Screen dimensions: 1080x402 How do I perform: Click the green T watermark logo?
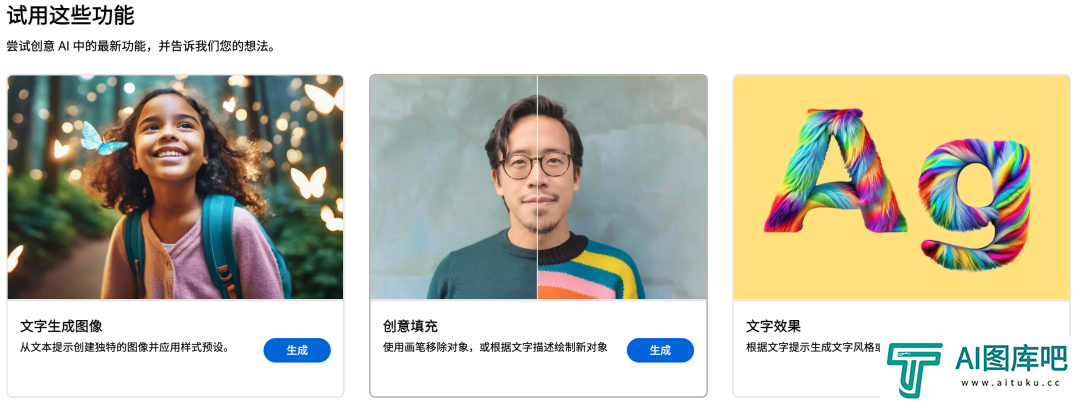(x=913, y=369)
